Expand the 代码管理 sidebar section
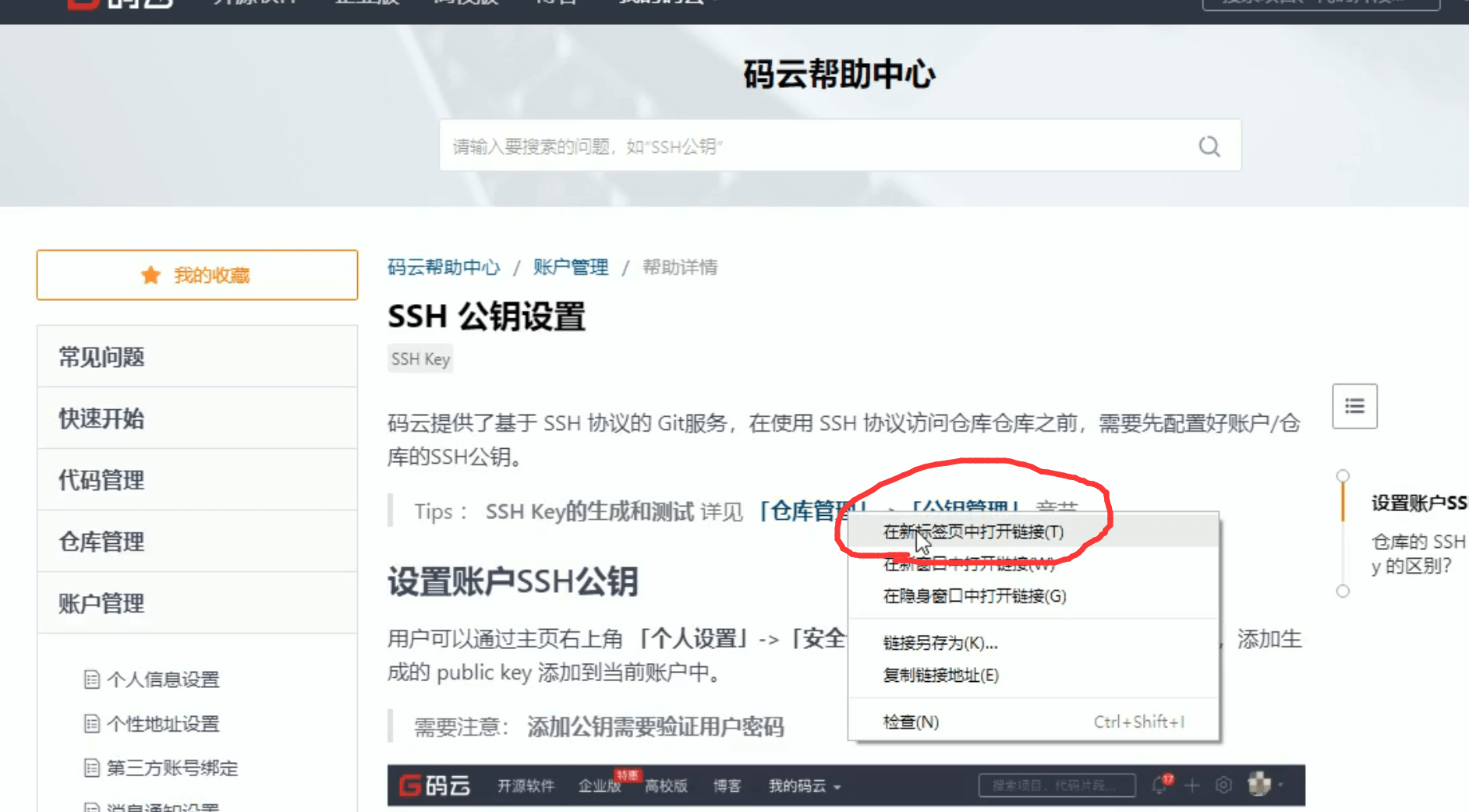Screen dimensions: 1469x812 tap(197, 480)
